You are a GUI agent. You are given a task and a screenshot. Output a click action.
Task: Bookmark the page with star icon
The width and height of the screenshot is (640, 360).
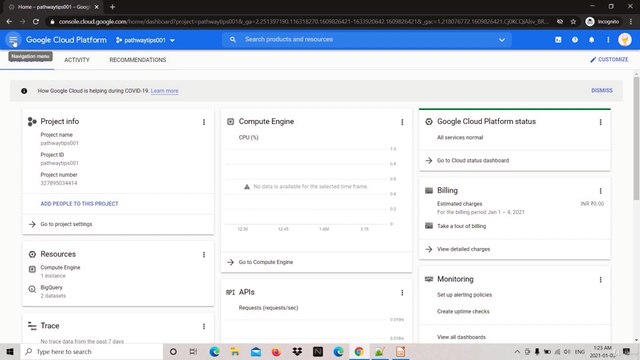pyautogui.click(x=573, y=22)
